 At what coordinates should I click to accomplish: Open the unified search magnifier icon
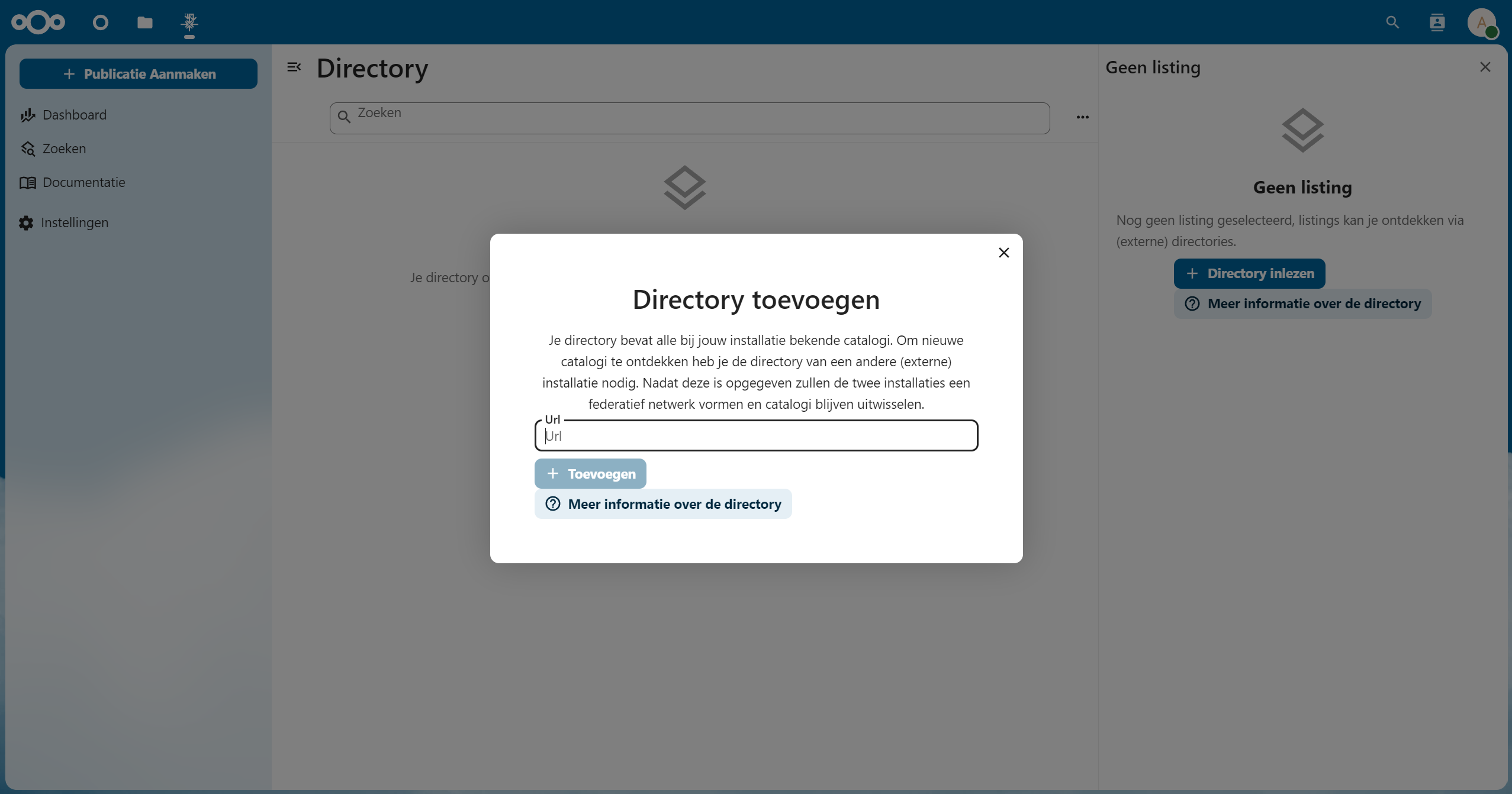click(x=1392, y=22)
